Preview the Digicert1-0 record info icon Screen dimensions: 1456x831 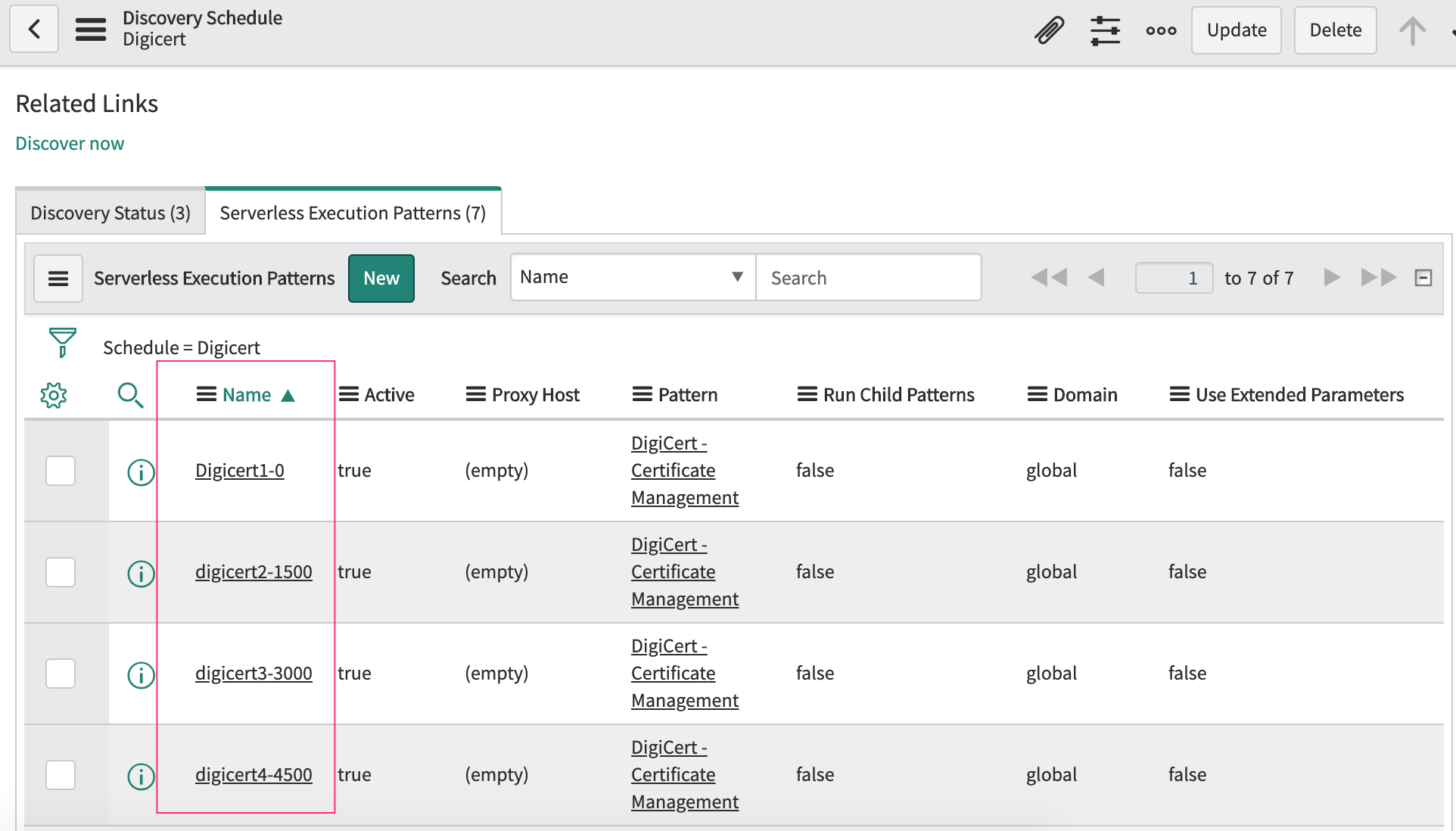(141, 472)
